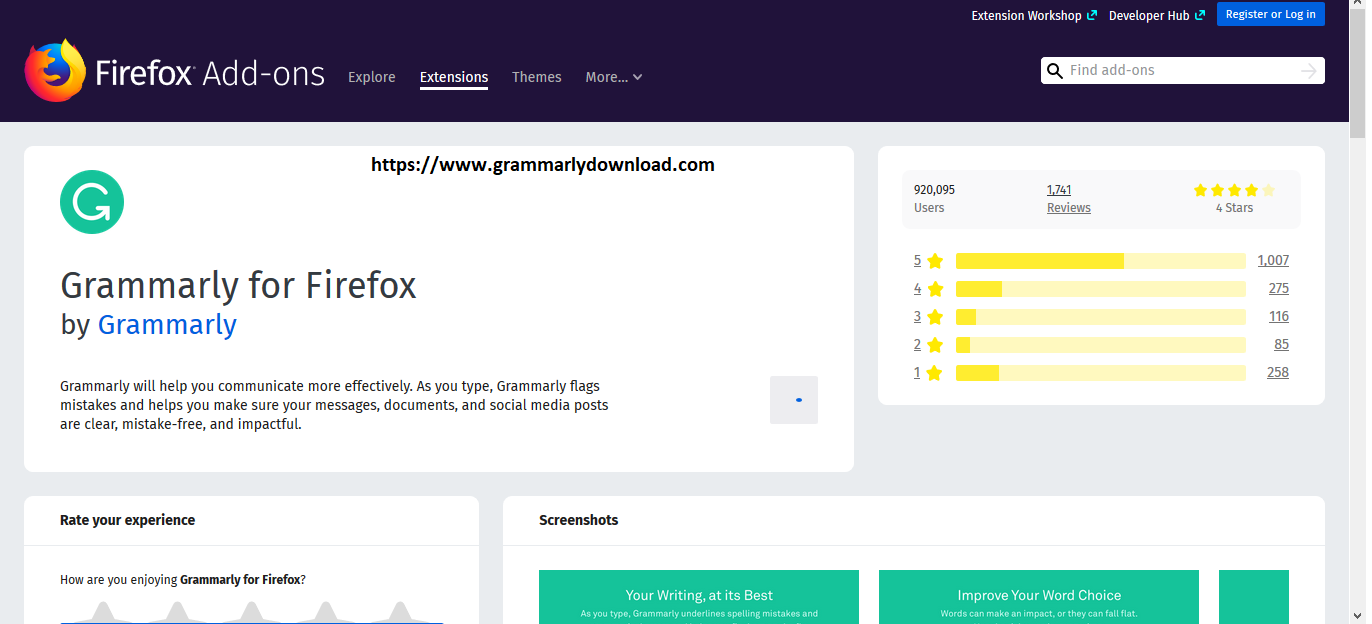Screen dimensions: 1372x624
Task: Click the 3-star rating number link
Action: click(917, 317)
